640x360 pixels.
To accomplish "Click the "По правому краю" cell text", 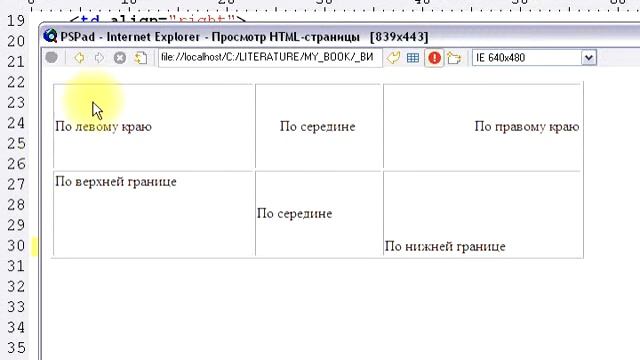I will (527, 127).
